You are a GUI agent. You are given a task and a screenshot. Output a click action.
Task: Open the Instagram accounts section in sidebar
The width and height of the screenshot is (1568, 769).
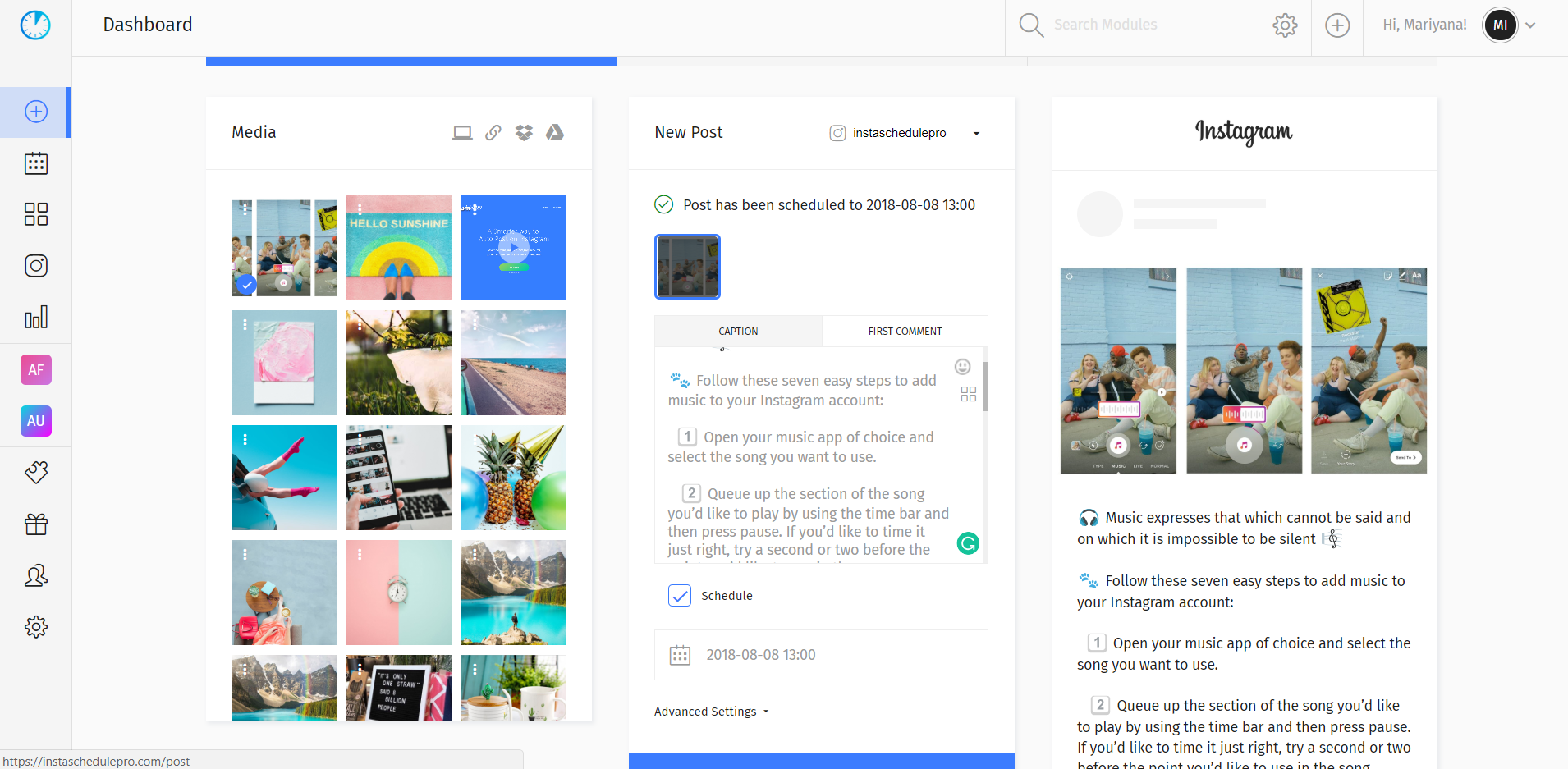pyautogui.click(x=35, y=265)
